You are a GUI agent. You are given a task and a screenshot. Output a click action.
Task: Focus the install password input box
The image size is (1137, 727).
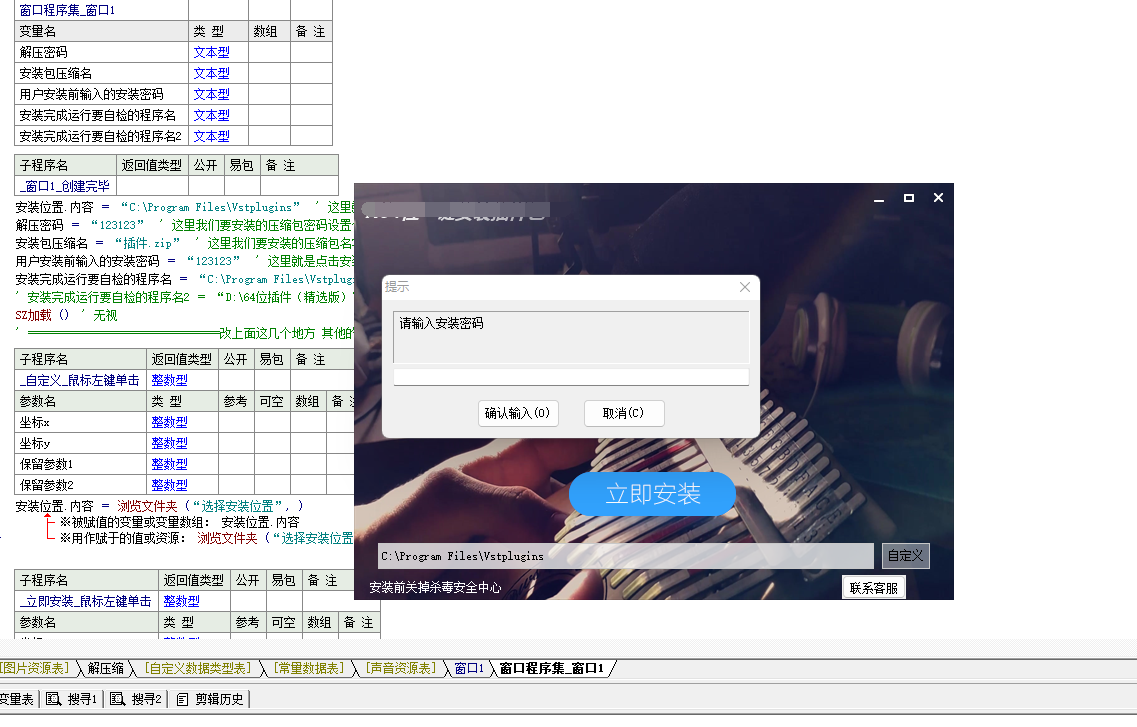point(570,377)
